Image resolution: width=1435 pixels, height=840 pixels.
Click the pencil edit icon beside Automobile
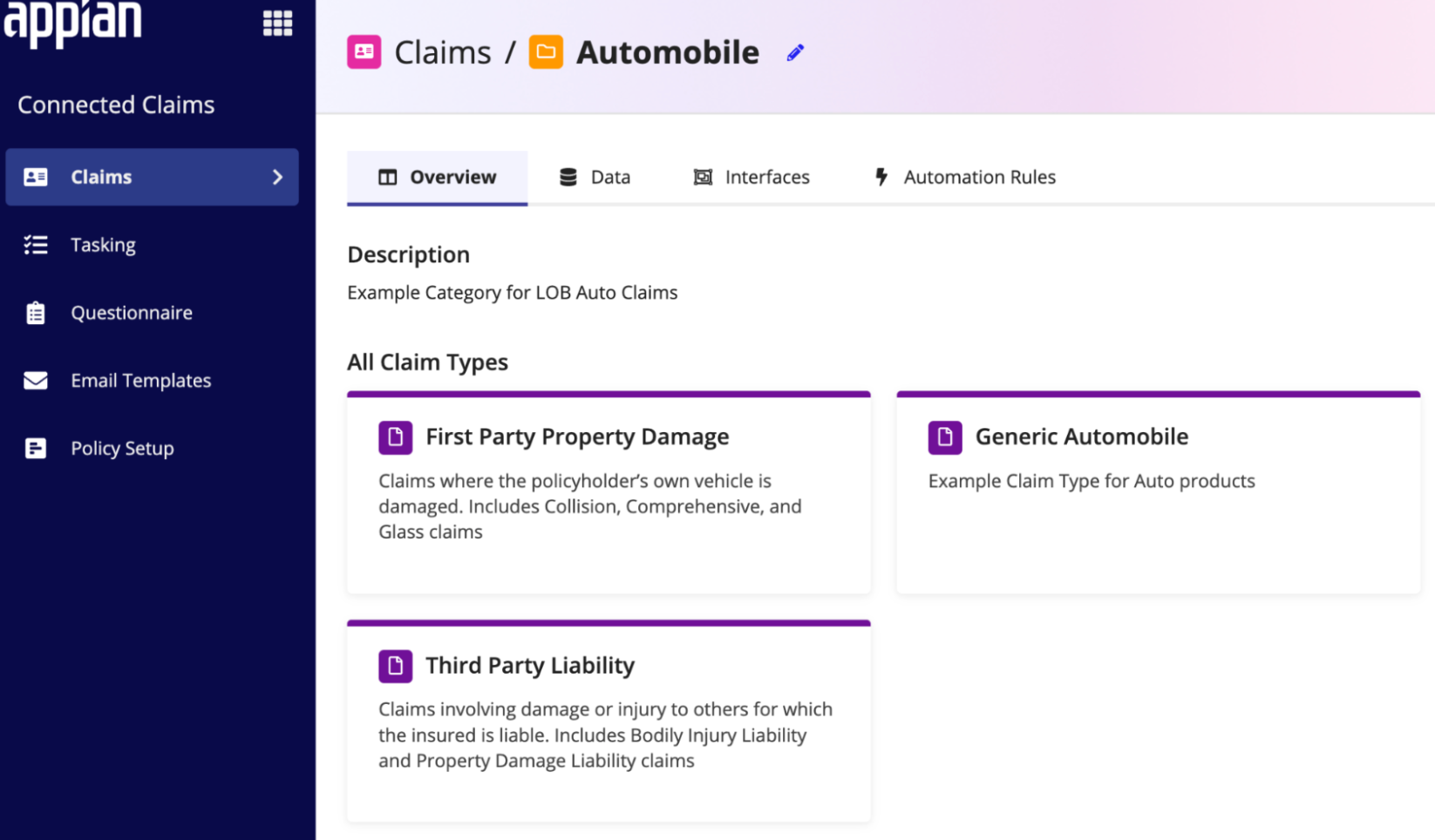click(x=795, y=53)
